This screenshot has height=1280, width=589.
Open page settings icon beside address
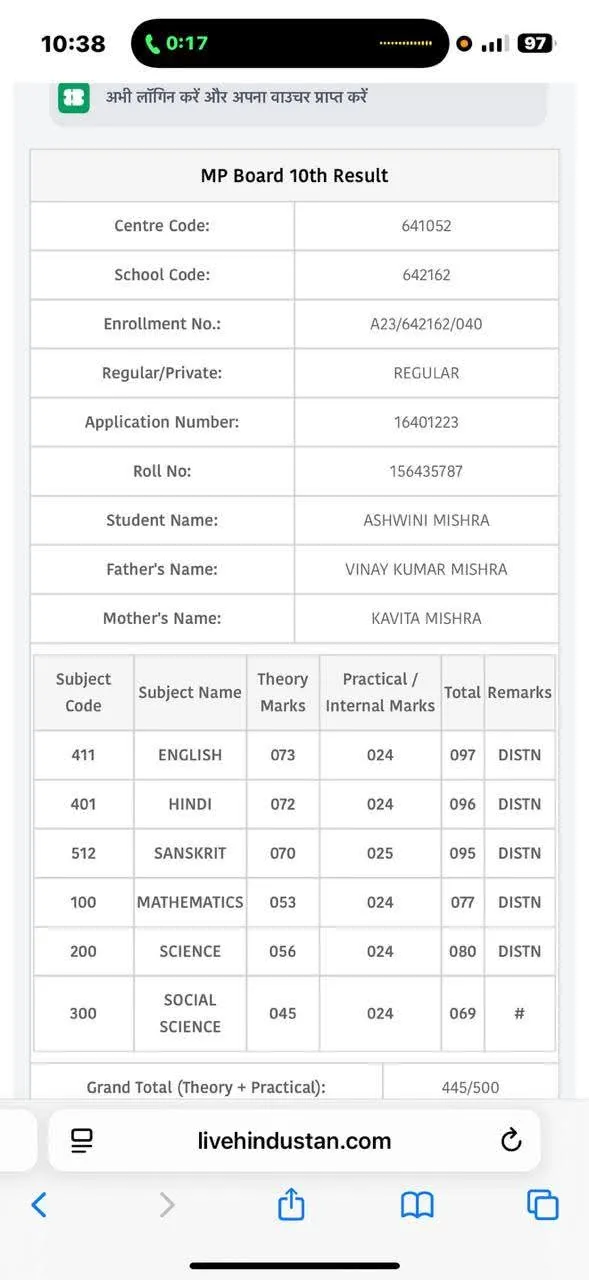[x=82, y=1140]
